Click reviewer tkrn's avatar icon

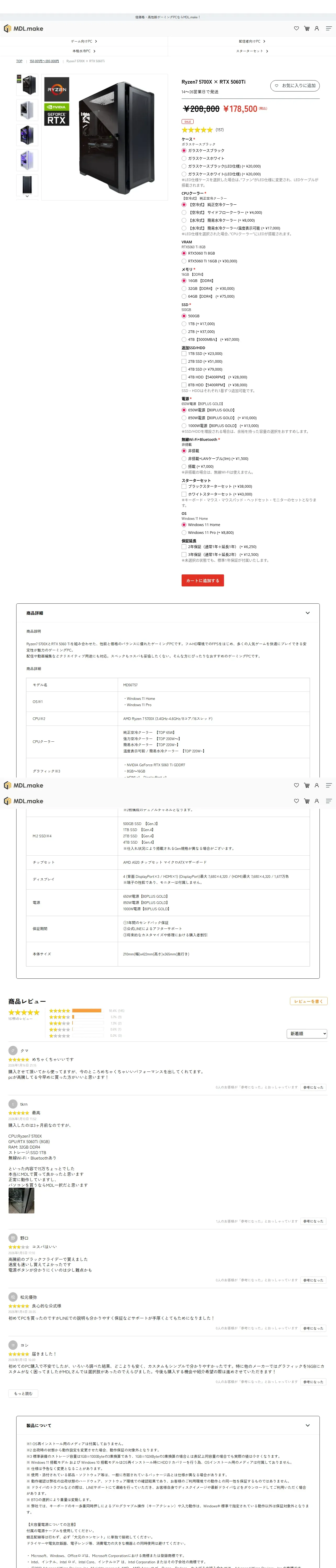pyautogui.click(x=13, y=1104)
